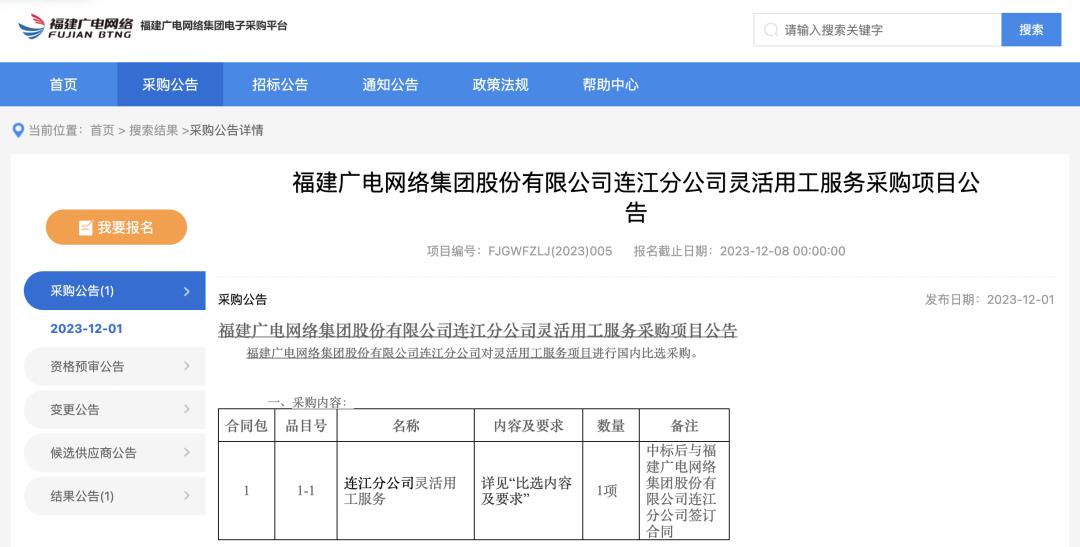Screen dimensions: 1080x547
Task: Click the 合同包 table header
Action: pyautogui.click(x=247, y=426)
